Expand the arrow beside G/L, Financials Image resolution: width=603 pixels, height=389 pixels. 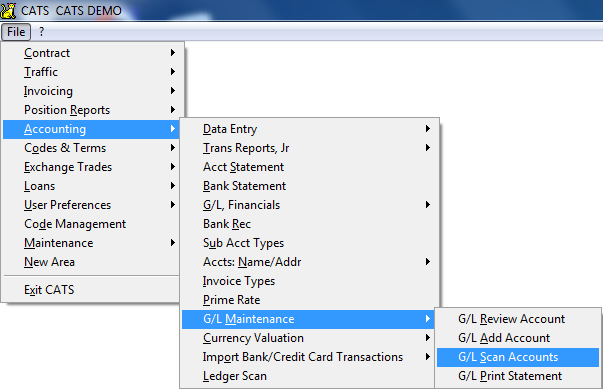point(428,205)
